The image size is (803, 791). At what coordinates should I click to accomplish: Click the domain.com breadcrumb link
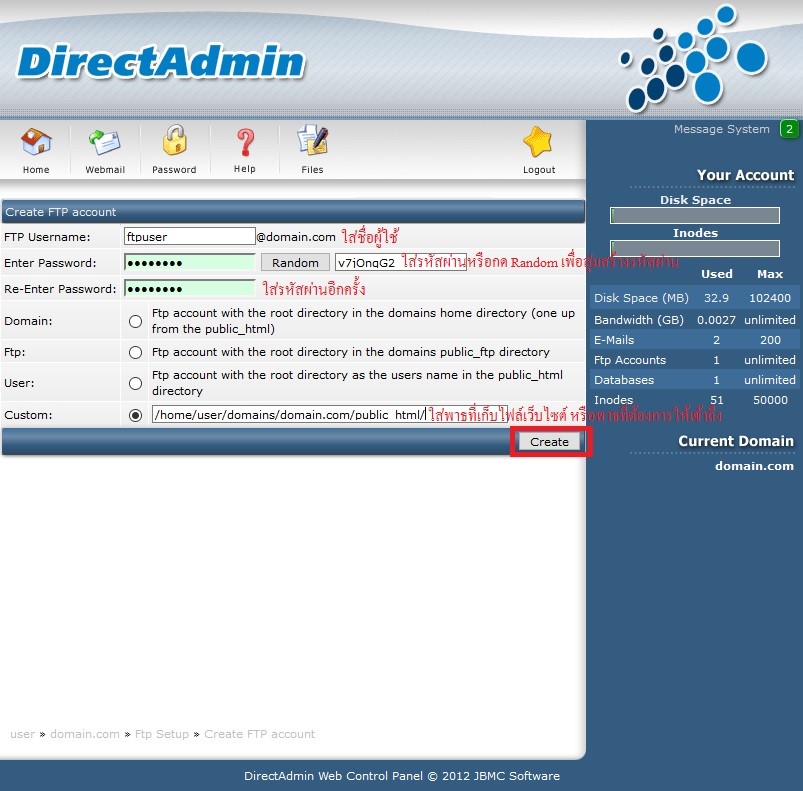pyautogui.click(x=84, y=734)
